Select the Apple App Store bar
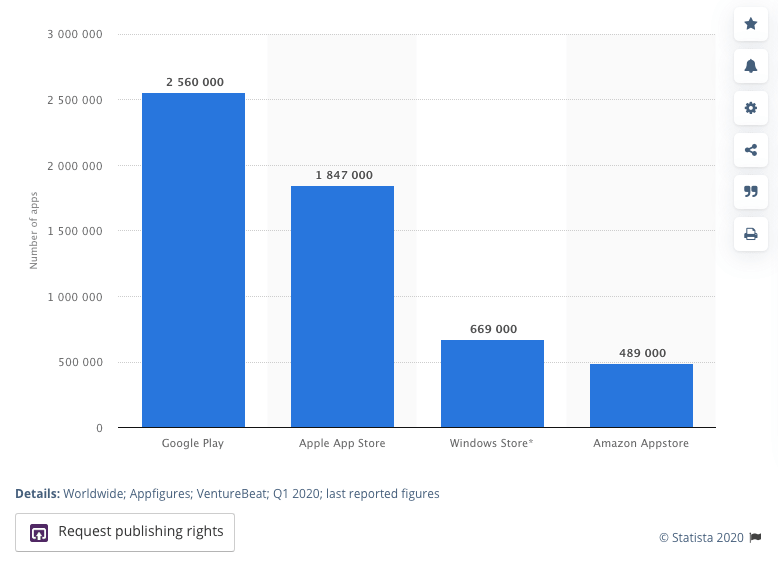778x568 pixels. 342,307
